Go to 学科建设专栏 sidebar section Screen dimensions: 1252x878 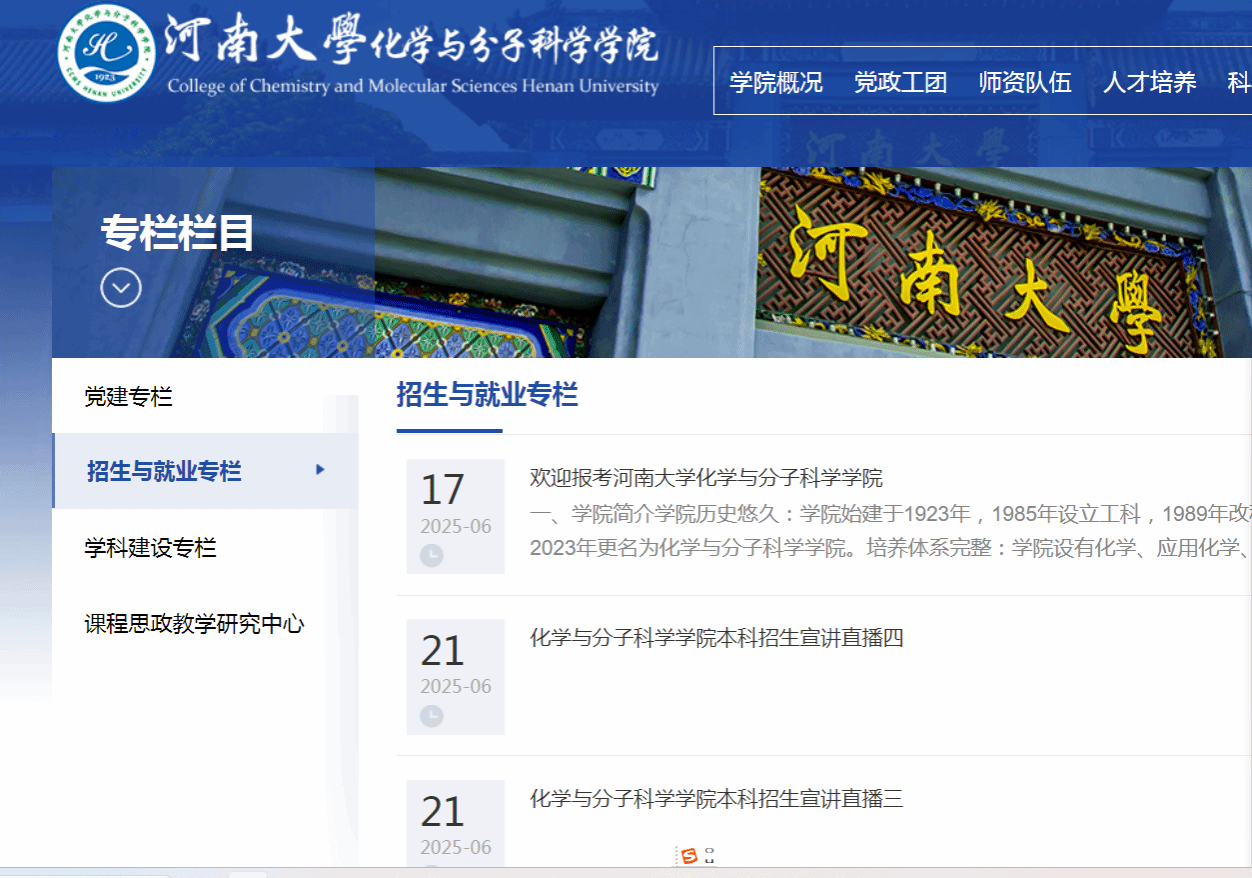150,548
